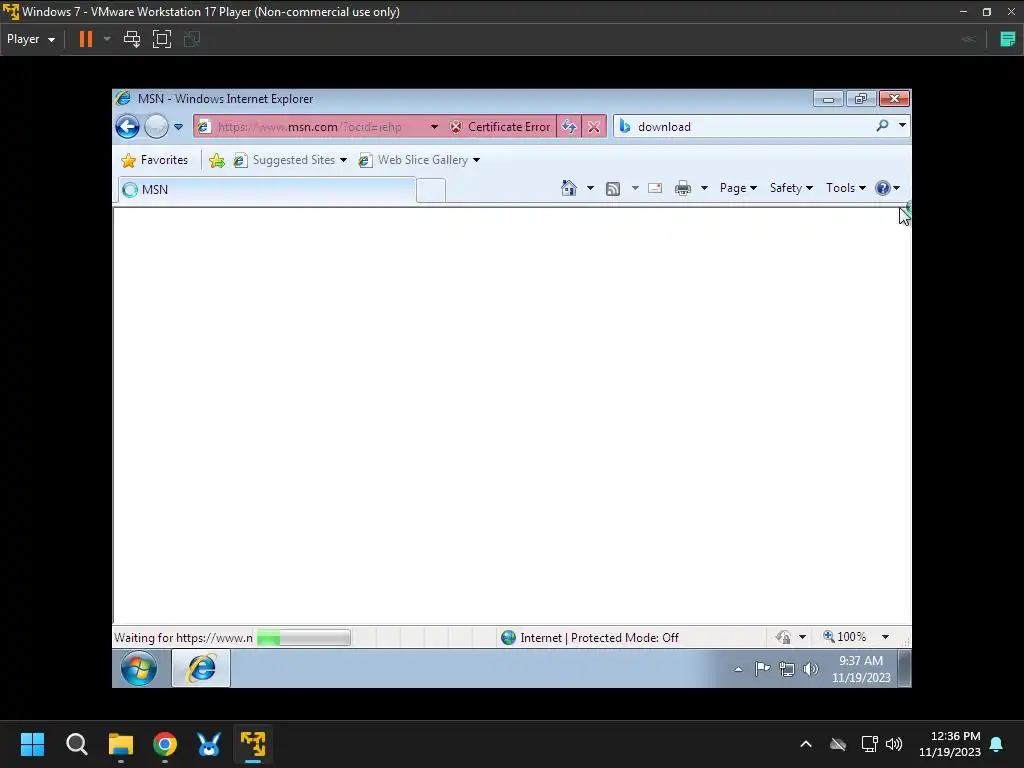Click the Windows 7 network tray icon
The width and height of the screenshot is (1024, 768).
click(787, 669)
